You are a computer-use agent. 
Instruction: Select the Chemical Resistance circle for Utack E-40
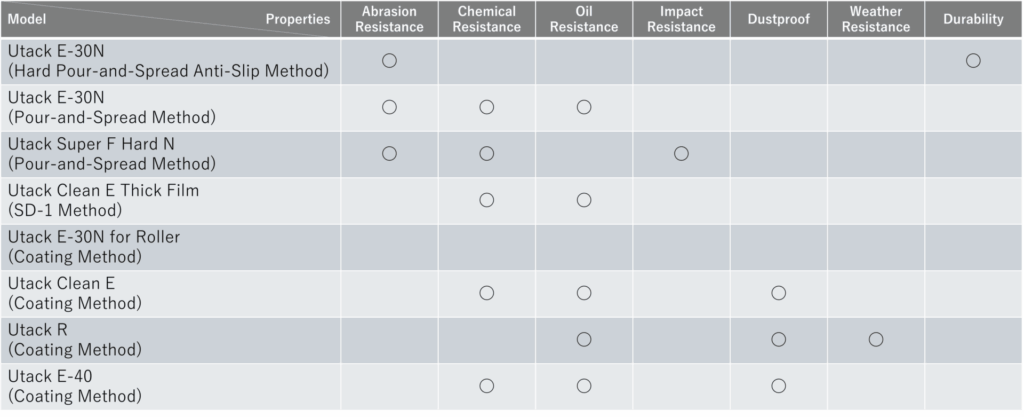pos(487,386)
